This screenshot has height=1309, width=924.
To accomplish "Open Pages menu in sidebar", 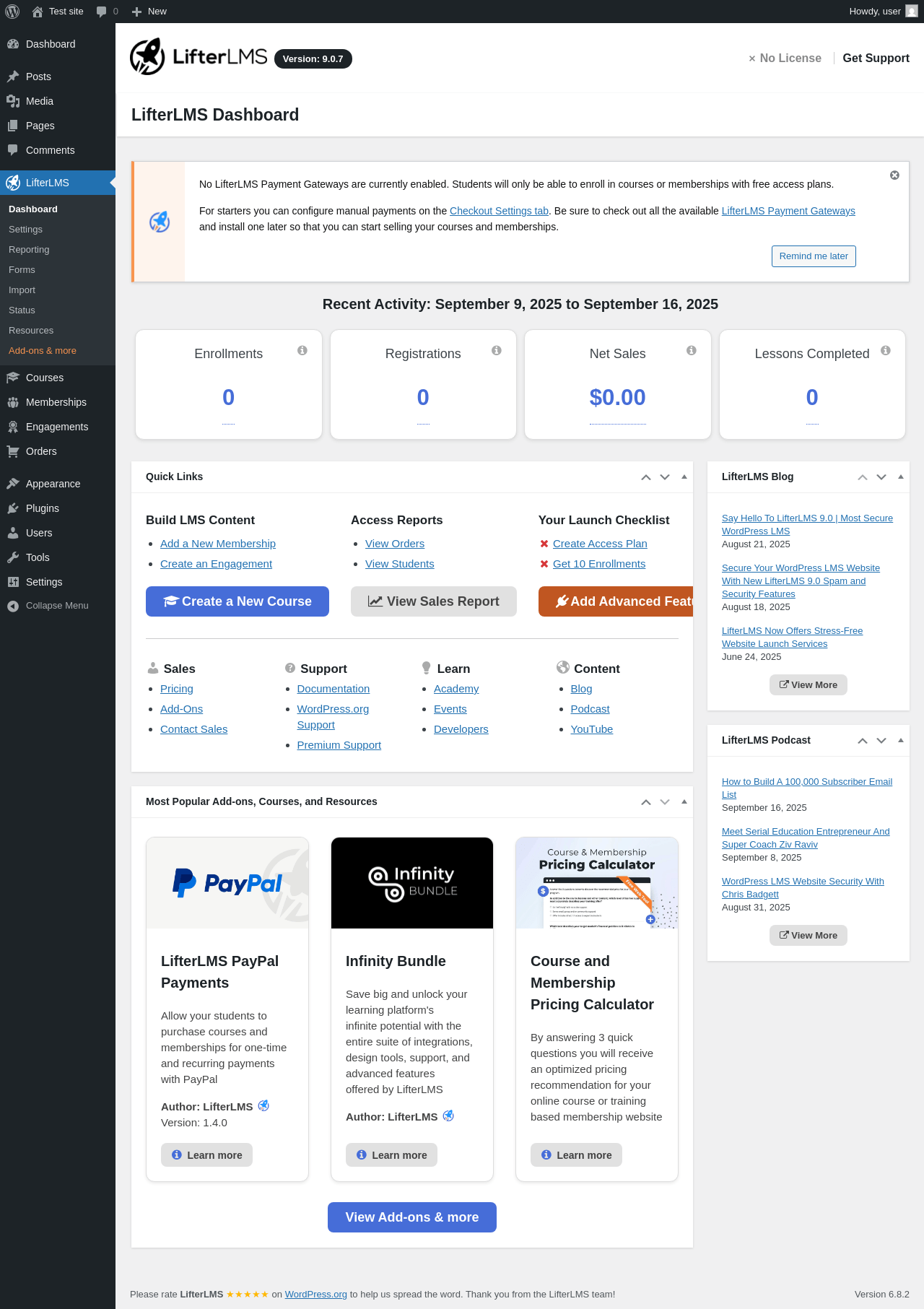I will (x=58, y=126).
